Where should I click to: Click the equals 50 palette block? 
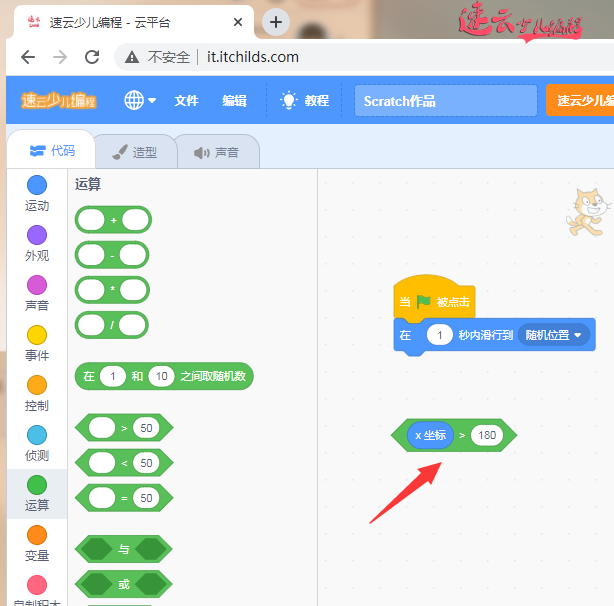[124, 498]
